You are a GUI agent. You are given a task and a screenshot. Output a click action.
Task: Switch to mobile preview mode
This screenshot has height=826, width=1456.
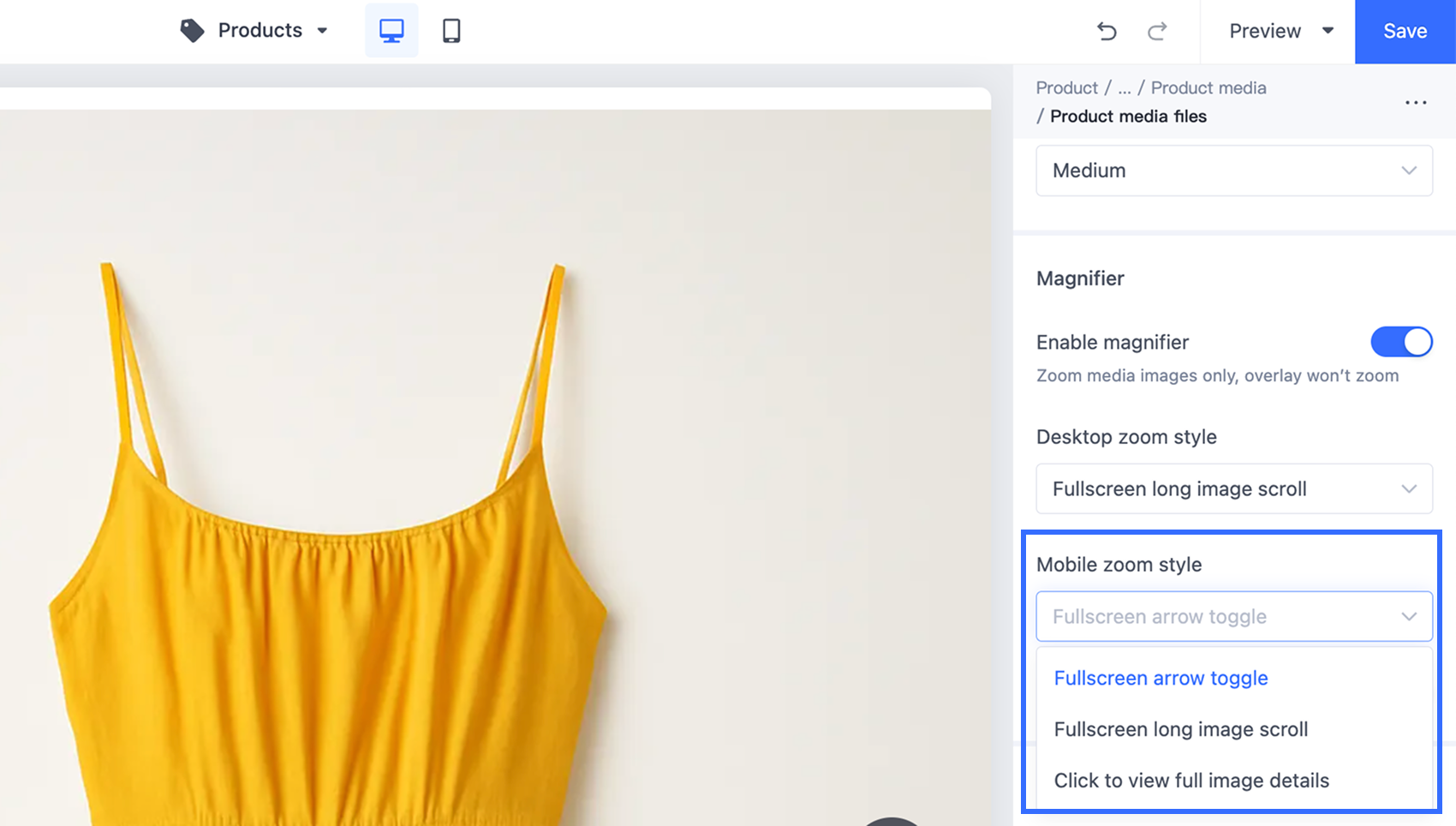451,30
